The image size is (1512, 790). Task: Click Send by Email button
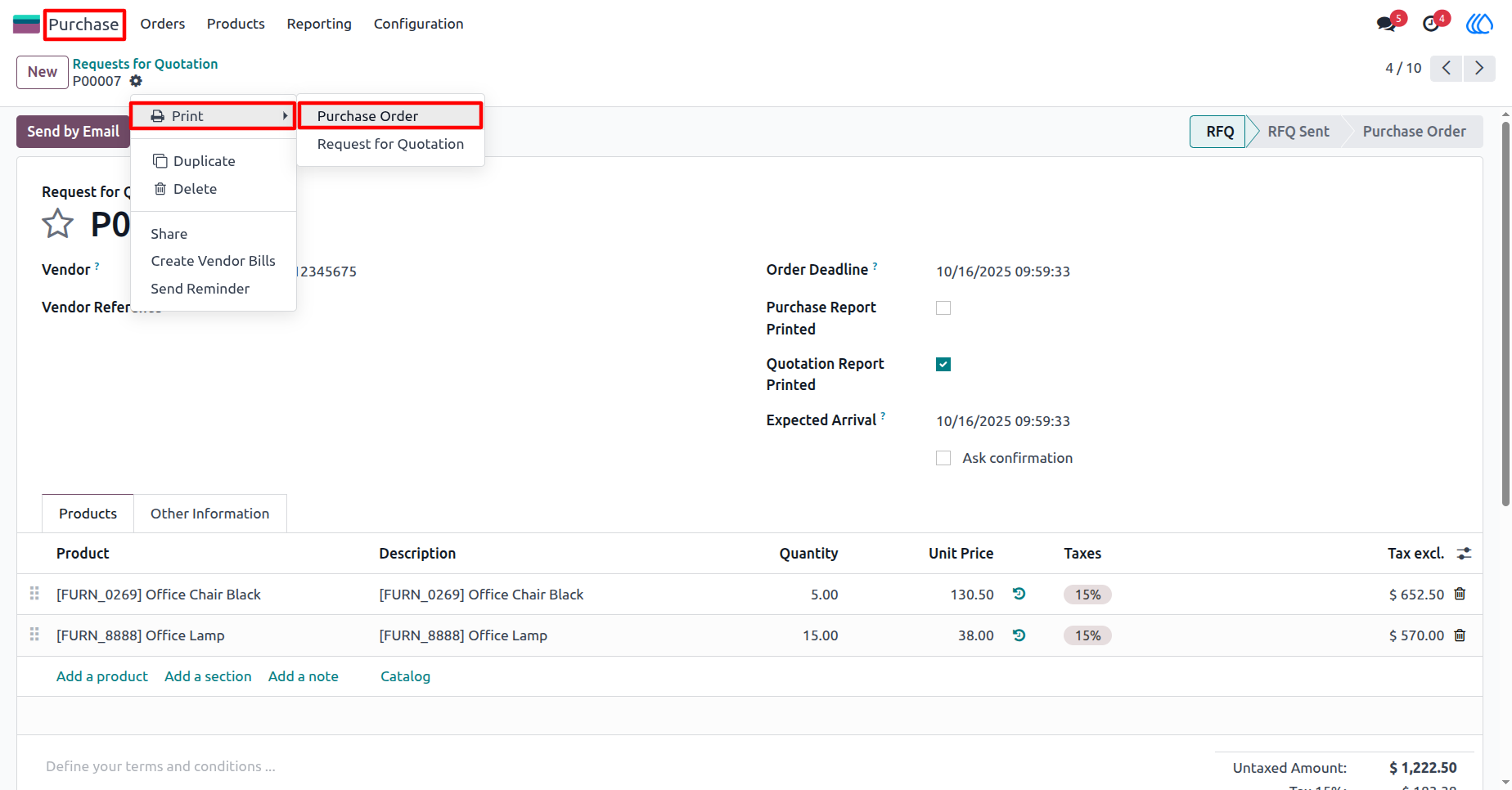(73, 132)
